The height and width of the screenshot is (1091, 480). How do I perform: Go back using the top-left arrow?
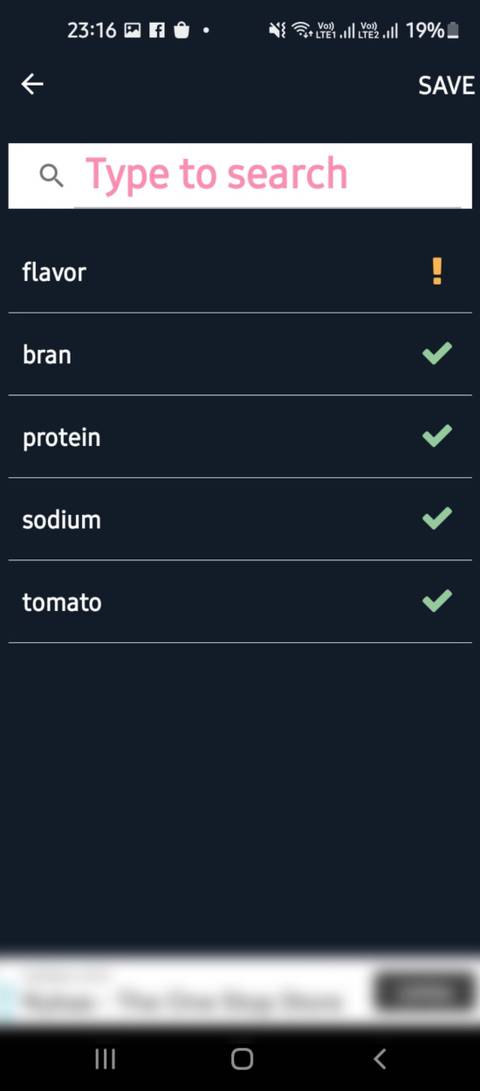(32, 84)
